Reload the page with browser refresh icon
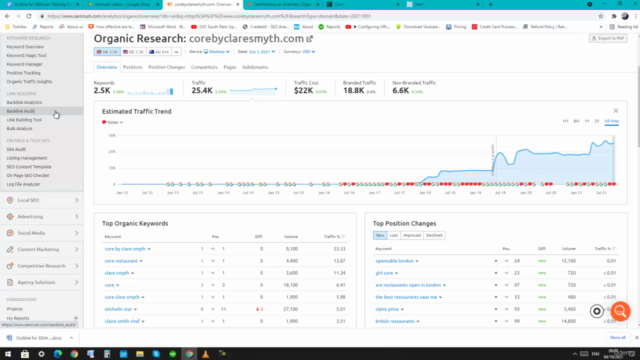The width and height of the screenshot is (640, 360). (x=29, y=16)
